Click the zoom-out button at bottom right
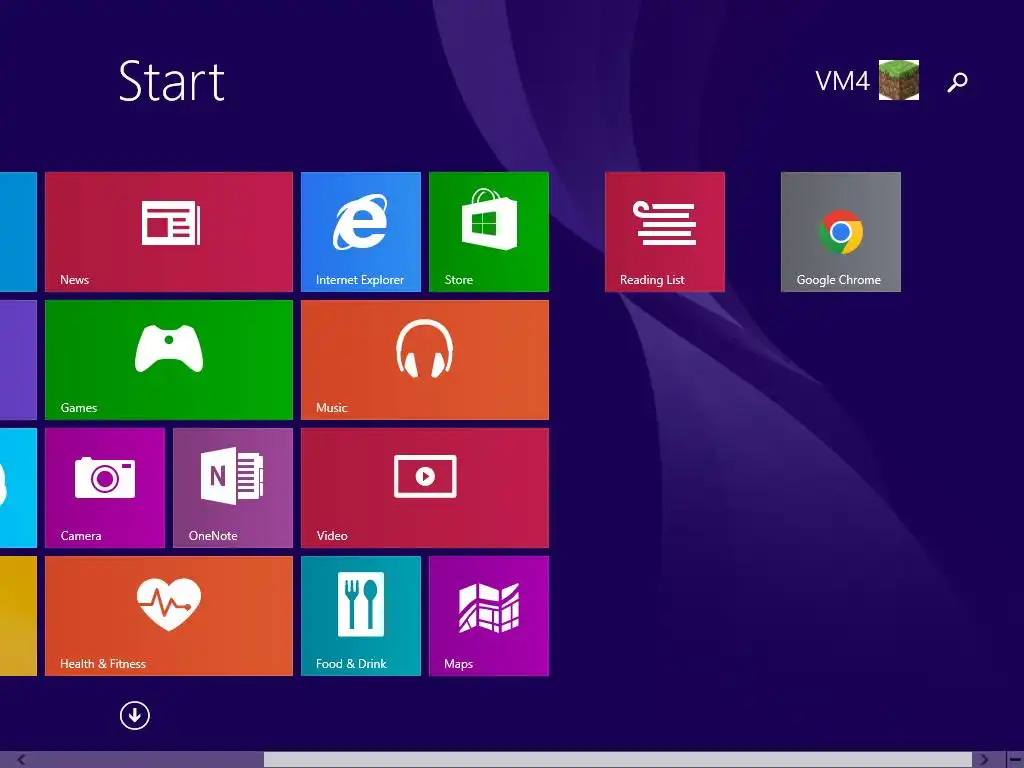1024x768 pixels. point(1015,760)
